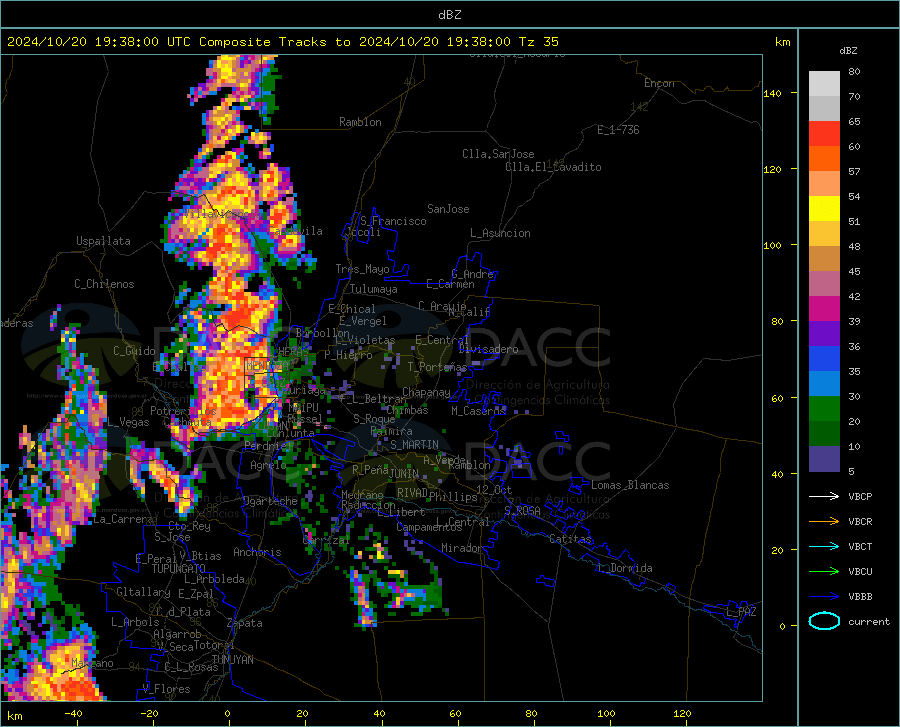This screenshot has width=900, height=727.
Task: Click the 'Palmira' map label
Action: tap(391, 431)
